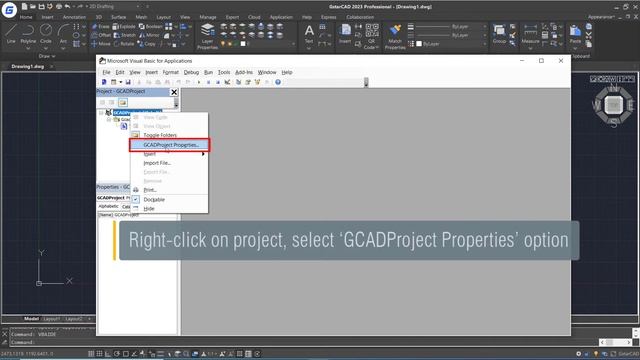Click the Stretch tool
Screen dimensions: 640x360
click(x=124, y=35)
